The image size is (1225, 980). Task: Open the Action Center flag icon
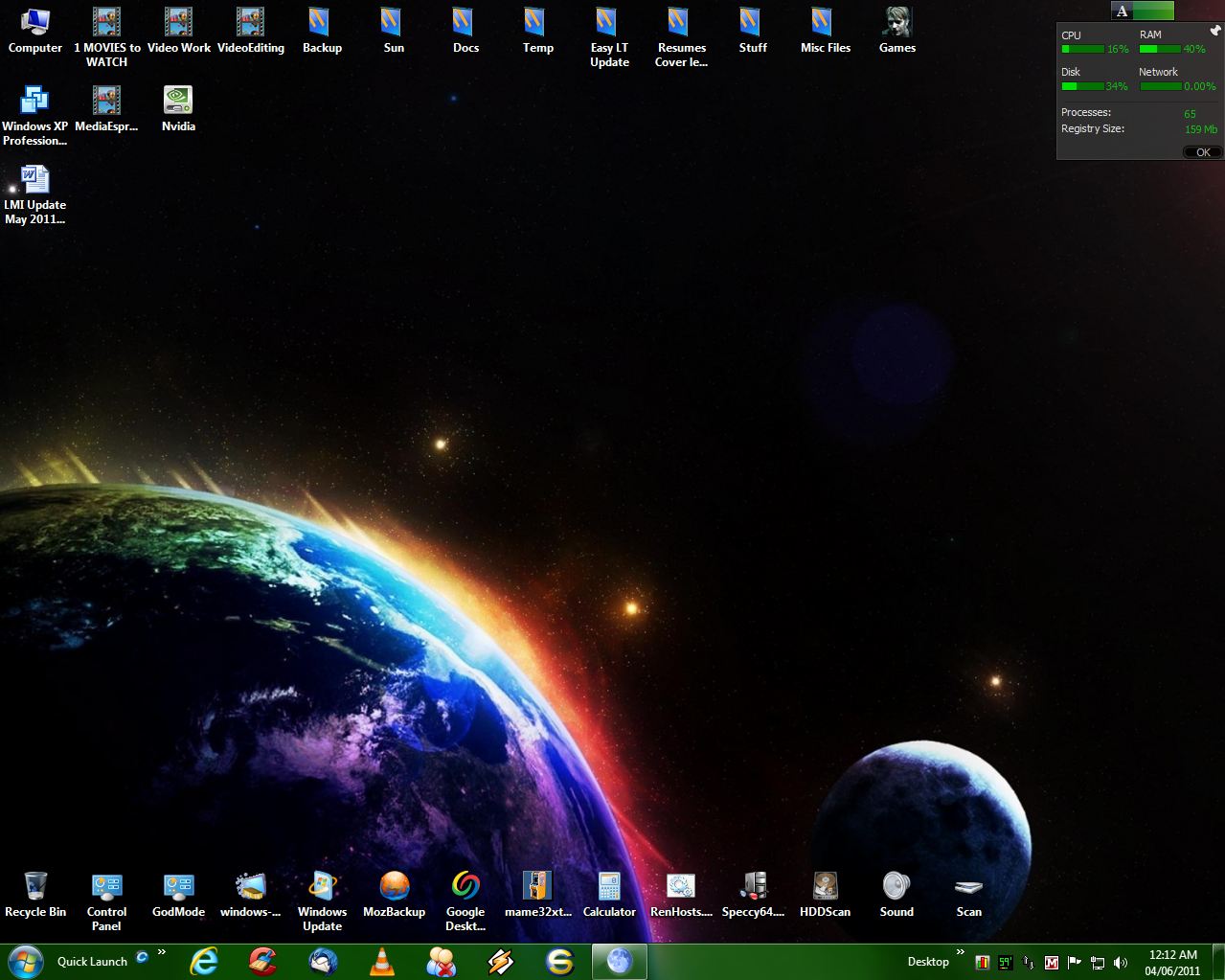point(1075,963)
